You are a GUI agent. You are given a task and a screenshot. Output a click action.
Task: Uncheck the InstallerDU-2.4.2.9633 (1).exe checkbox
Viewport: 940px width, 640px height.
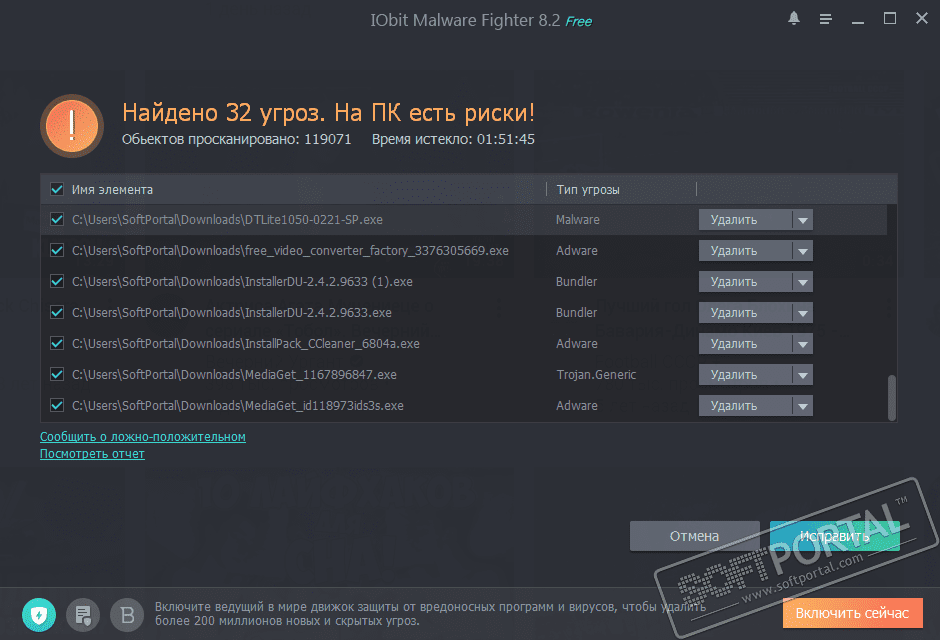click(x=57, y=281)
